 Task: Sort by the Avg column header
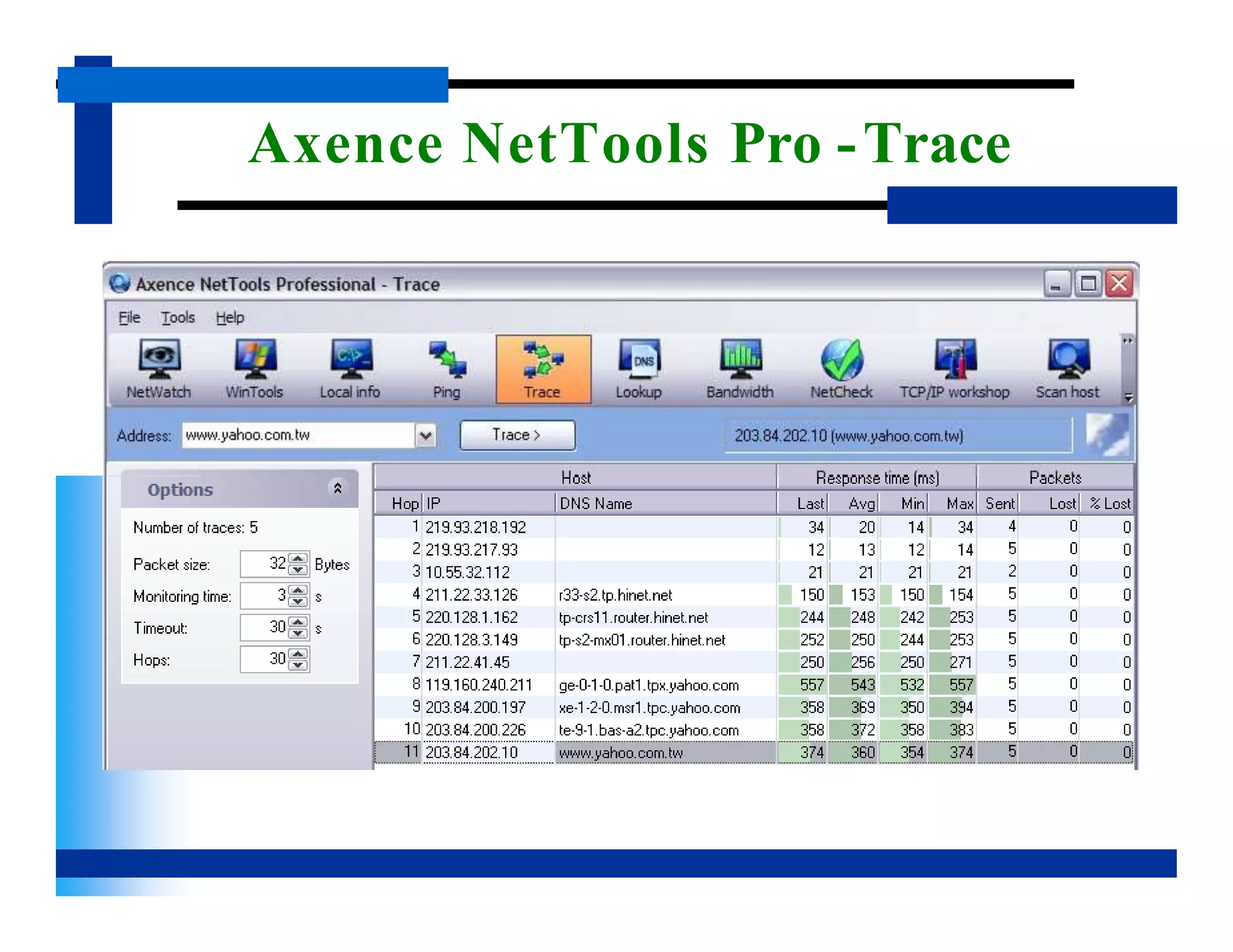coord(854,503)
